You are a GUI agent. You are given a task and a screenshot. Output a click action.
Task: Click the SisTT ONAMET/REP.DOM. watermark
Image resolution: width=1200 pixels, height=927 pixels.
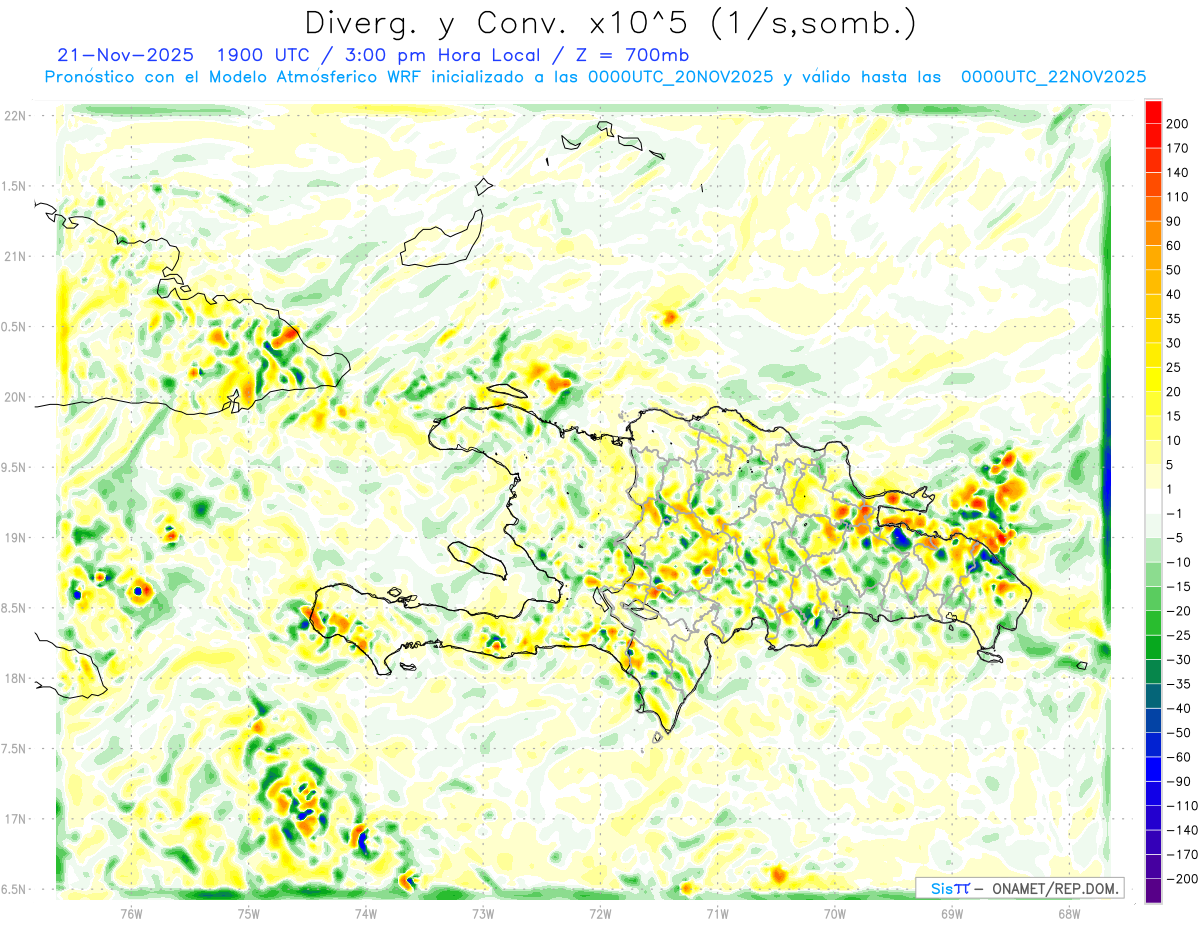point(1019,888)
